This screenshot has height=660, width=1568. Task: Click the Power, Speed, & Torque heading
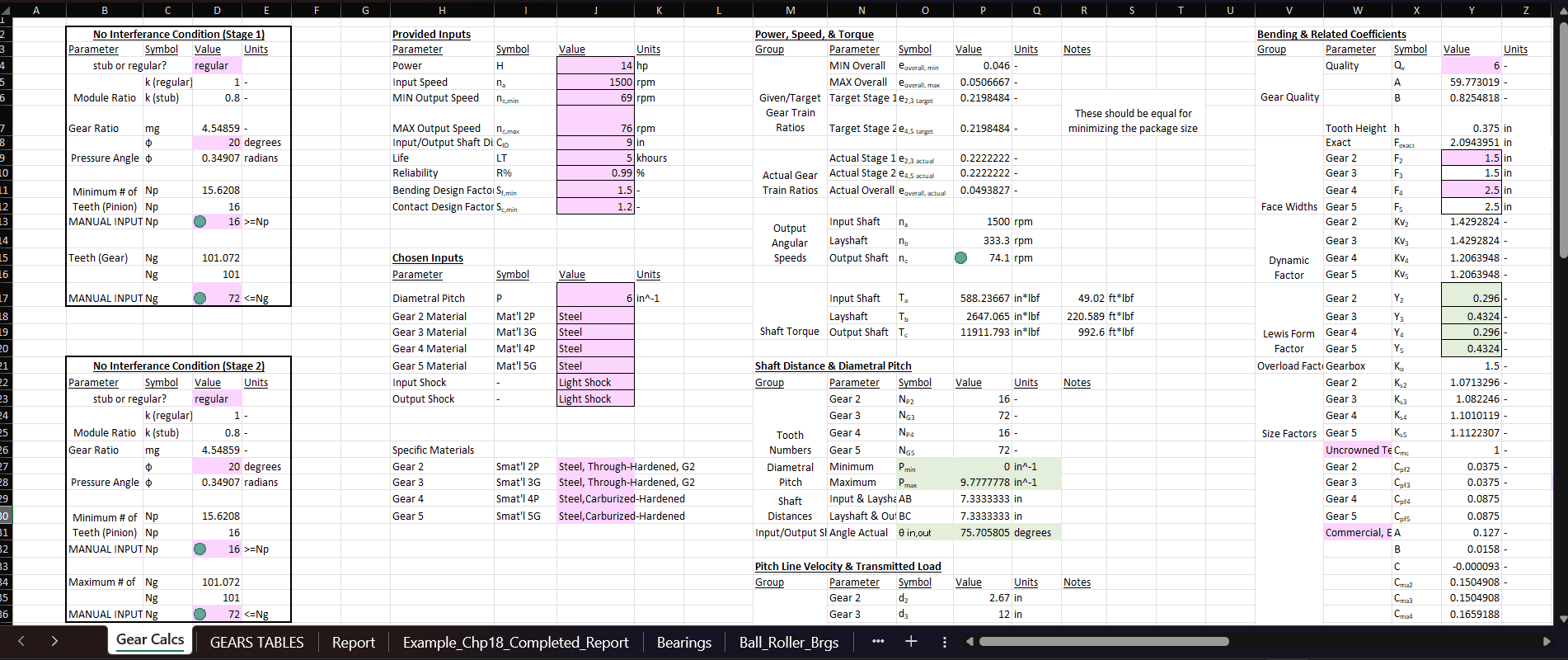(x=814, y=35)
